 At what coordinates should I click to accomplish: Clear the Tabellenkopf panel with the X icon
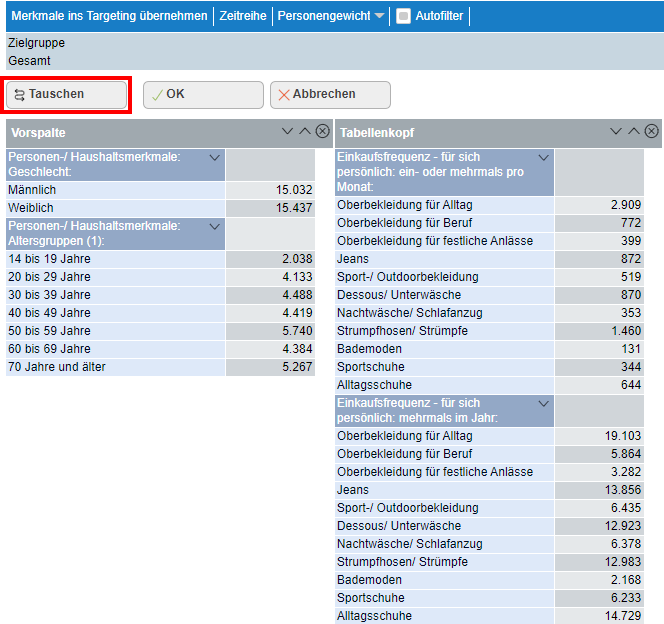point(651,132)
